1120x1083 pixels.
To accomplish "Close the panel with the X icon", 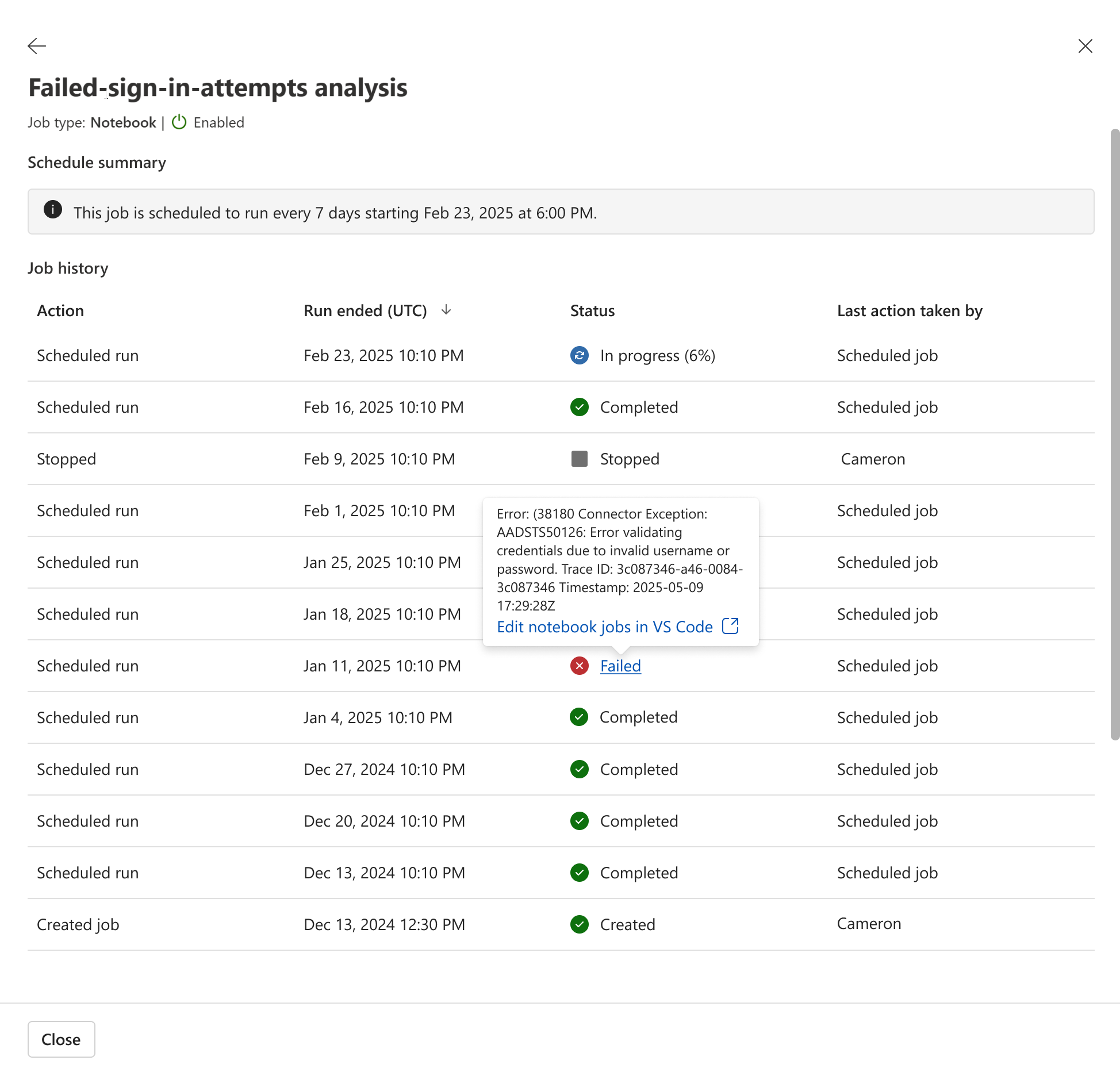I will pyautogui.click(x=1085, y=46).
